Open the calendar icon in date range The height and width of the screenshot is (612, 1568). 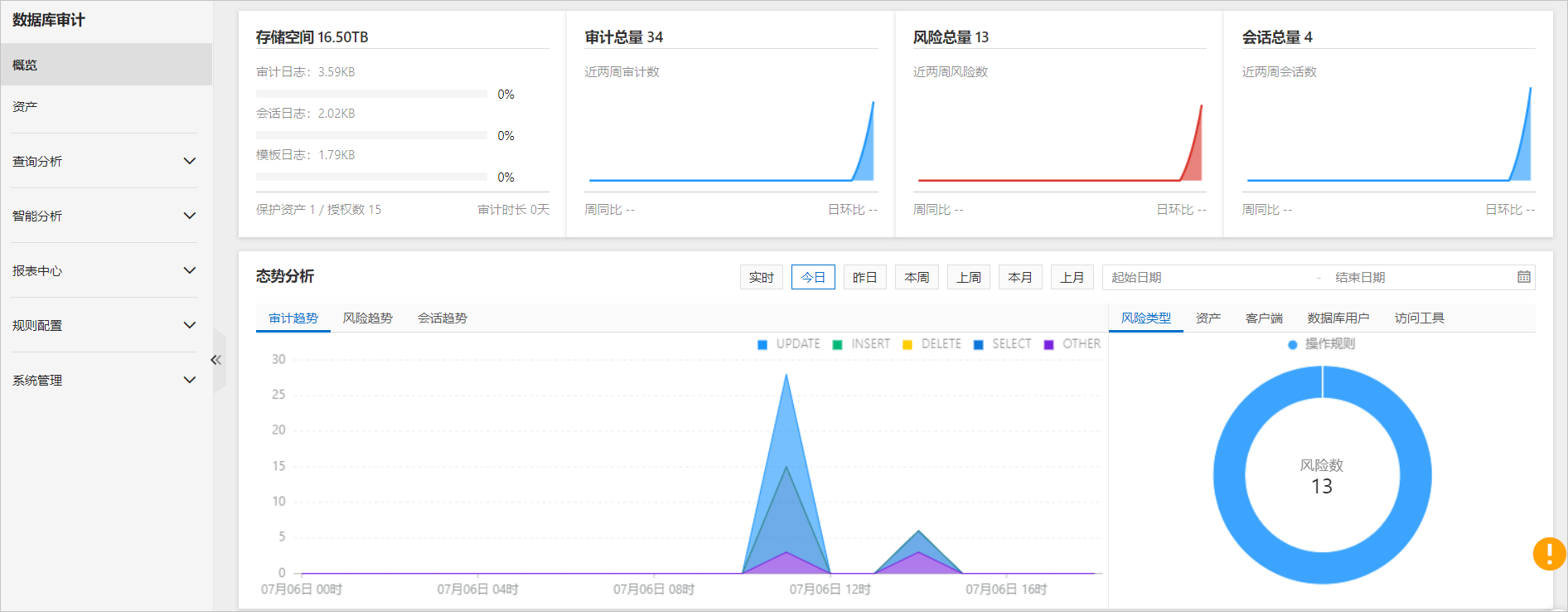(x=1523, y=277)
